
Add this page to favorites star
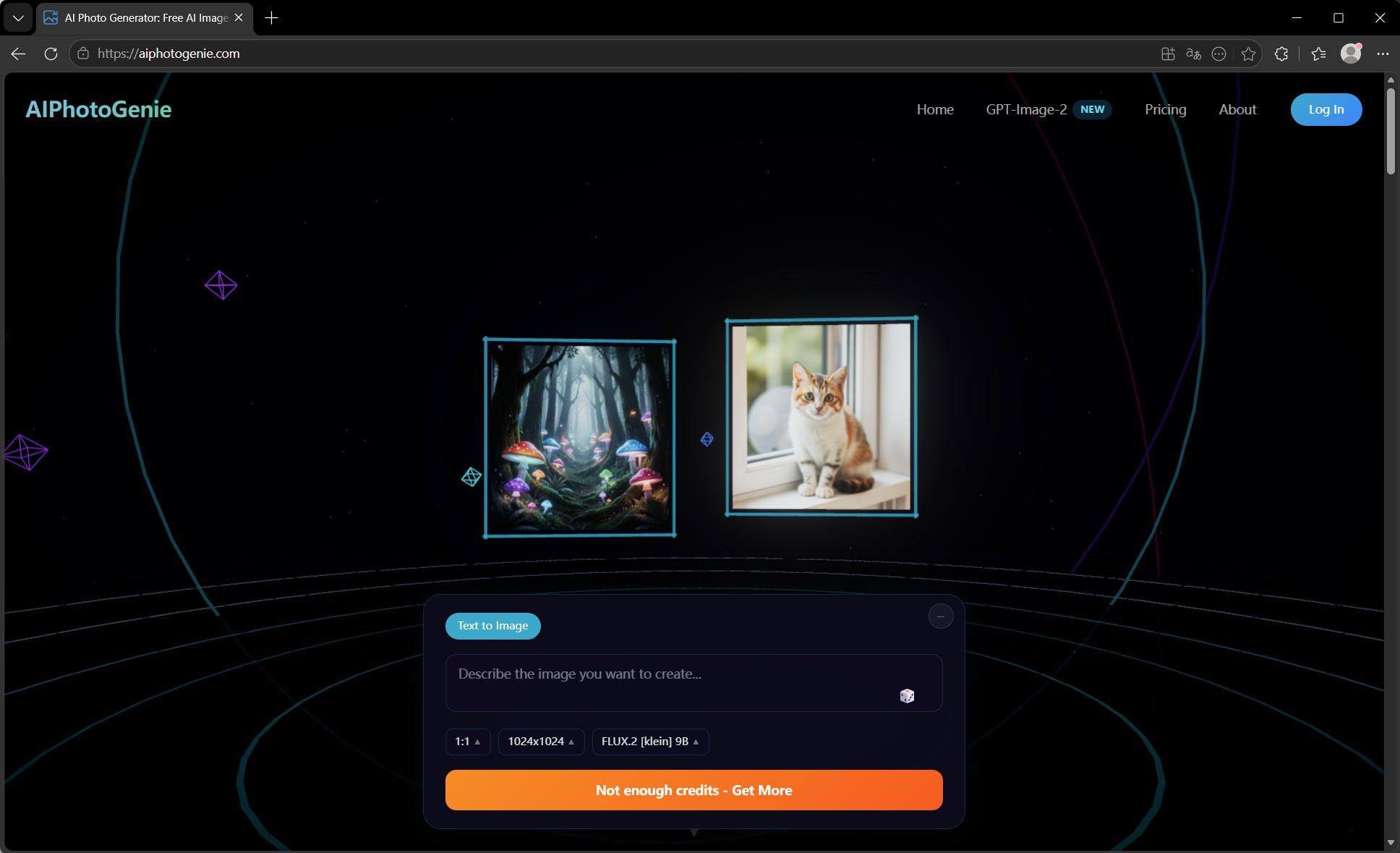(x=1248, y=54)
